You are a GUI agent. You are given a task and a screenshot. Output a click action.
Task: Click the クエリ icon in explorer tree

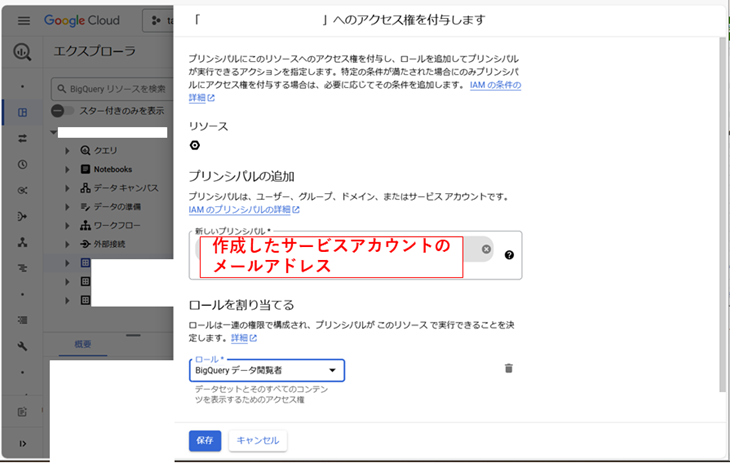tap(85, 150)
